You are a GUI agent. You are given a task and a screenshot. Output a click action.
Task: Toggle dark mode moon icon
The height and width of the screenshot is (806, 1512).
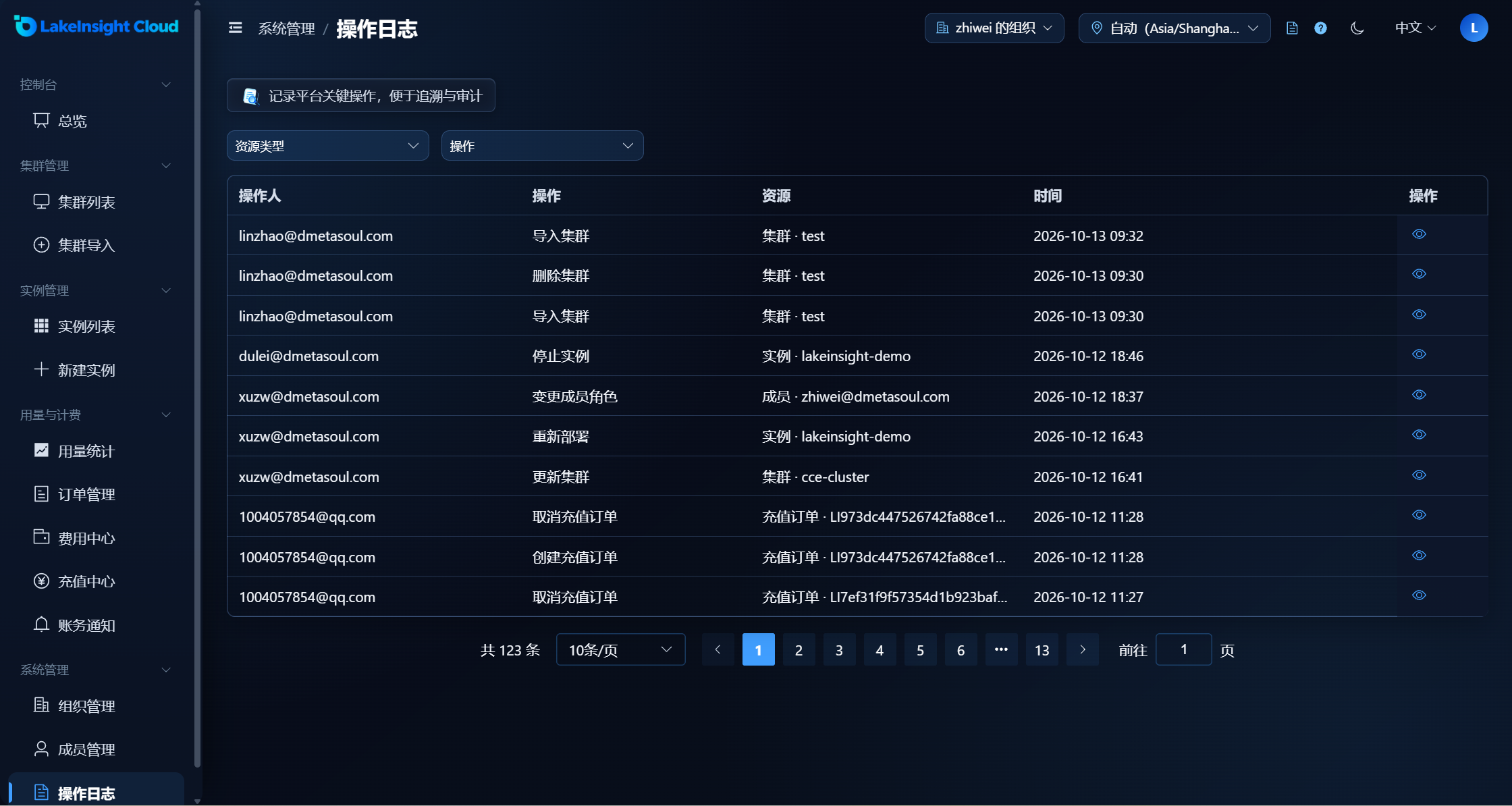pyautogui.click(x=1357, y=28)
